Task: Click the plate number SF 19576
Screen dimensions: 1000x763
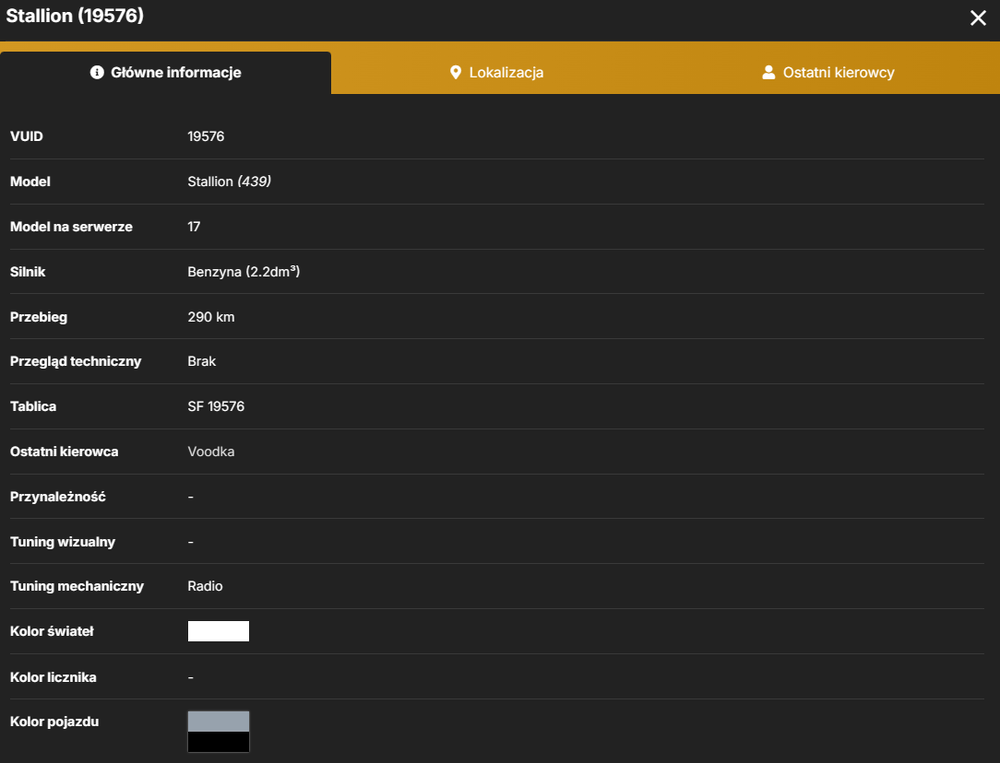Action: pos(216,406)
